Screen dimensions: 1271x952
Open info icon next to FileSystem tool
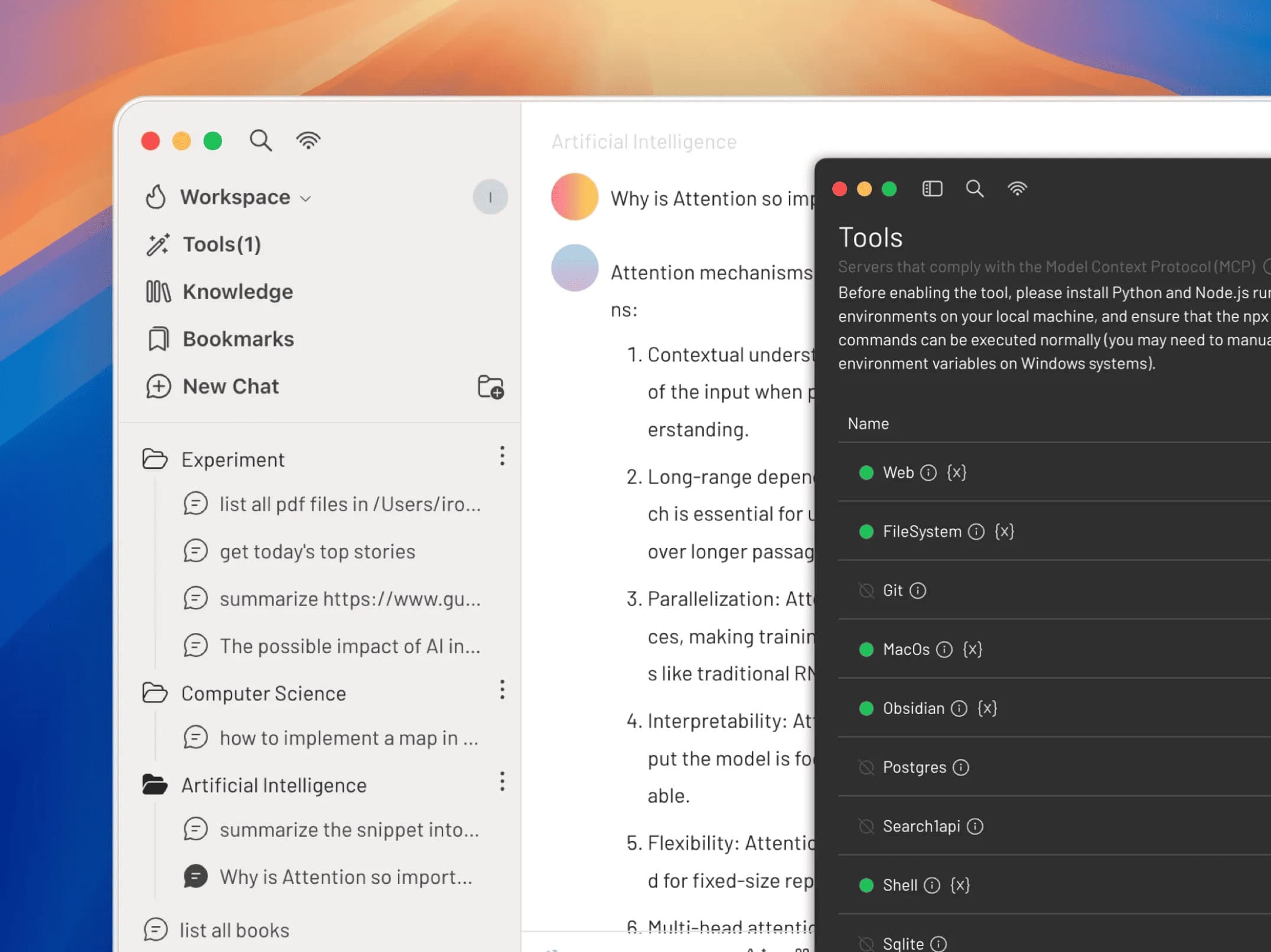click(976, 532)
